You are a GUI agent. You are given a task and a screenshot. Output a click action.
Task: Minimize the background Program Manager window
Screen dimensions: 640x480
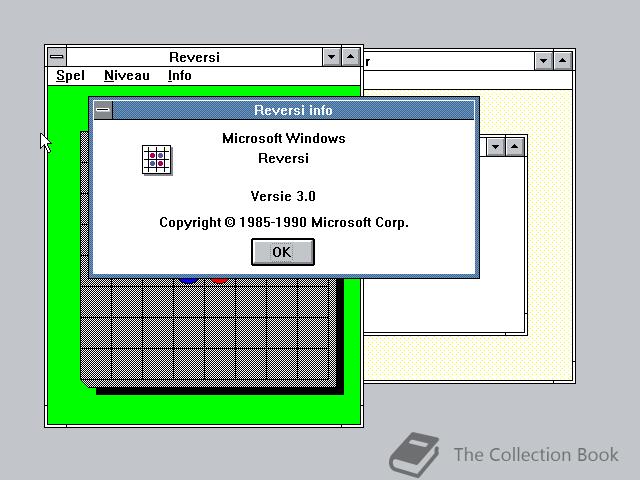[x=543, y=61]
